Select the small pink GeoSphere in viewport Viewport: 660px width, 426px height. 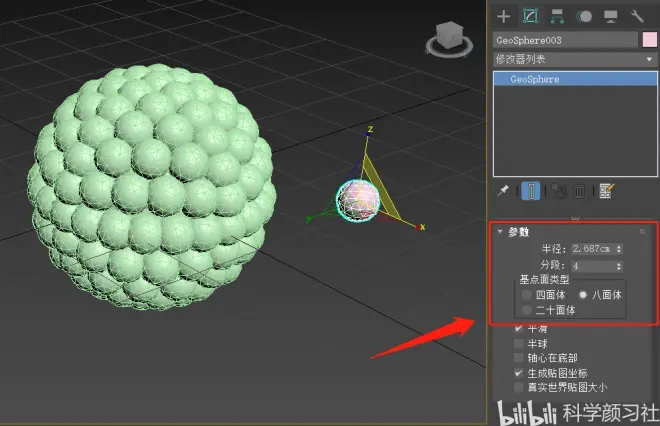click(x=358, y=201)
